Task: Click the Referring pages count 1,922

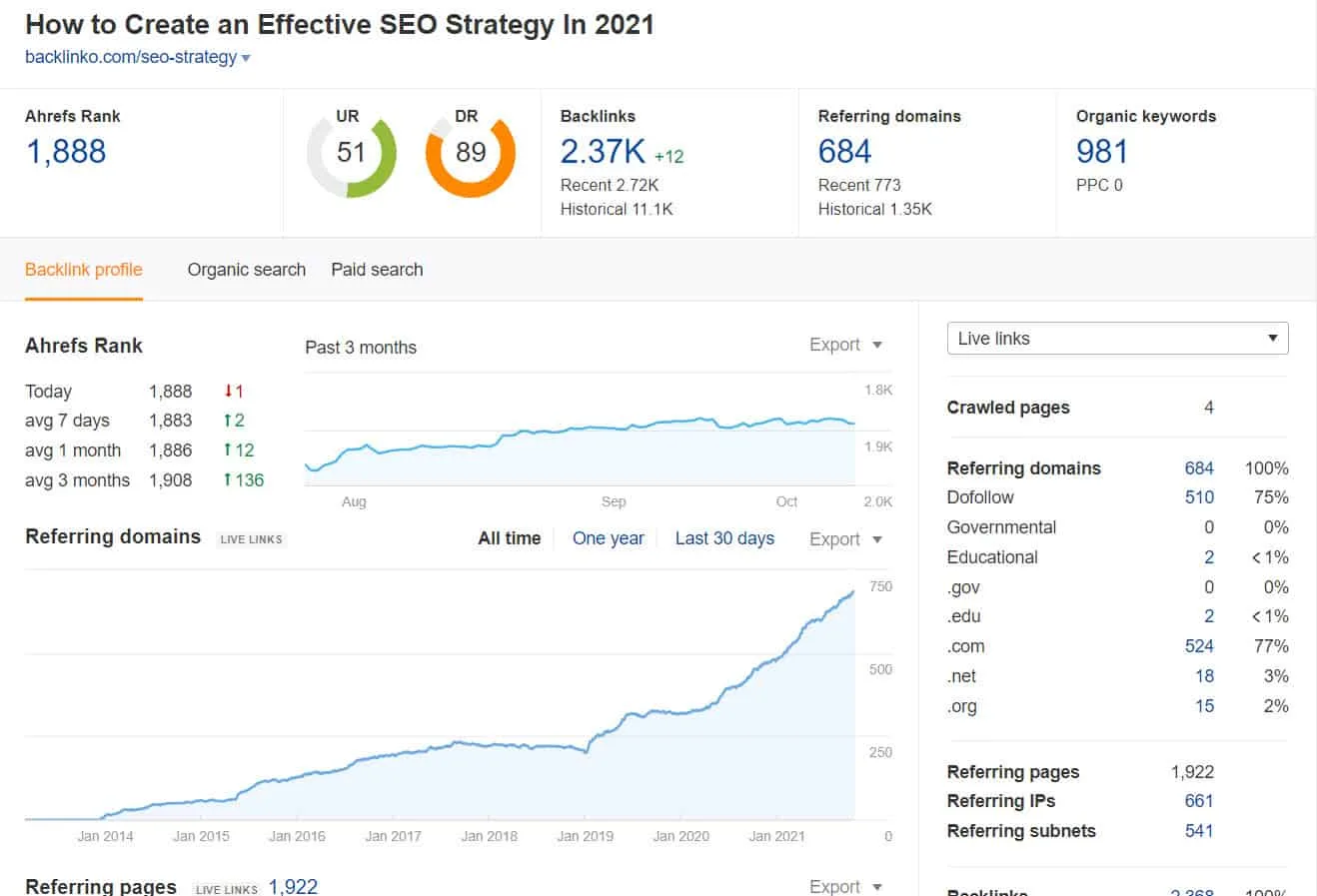Action: tap(1192, 771)
